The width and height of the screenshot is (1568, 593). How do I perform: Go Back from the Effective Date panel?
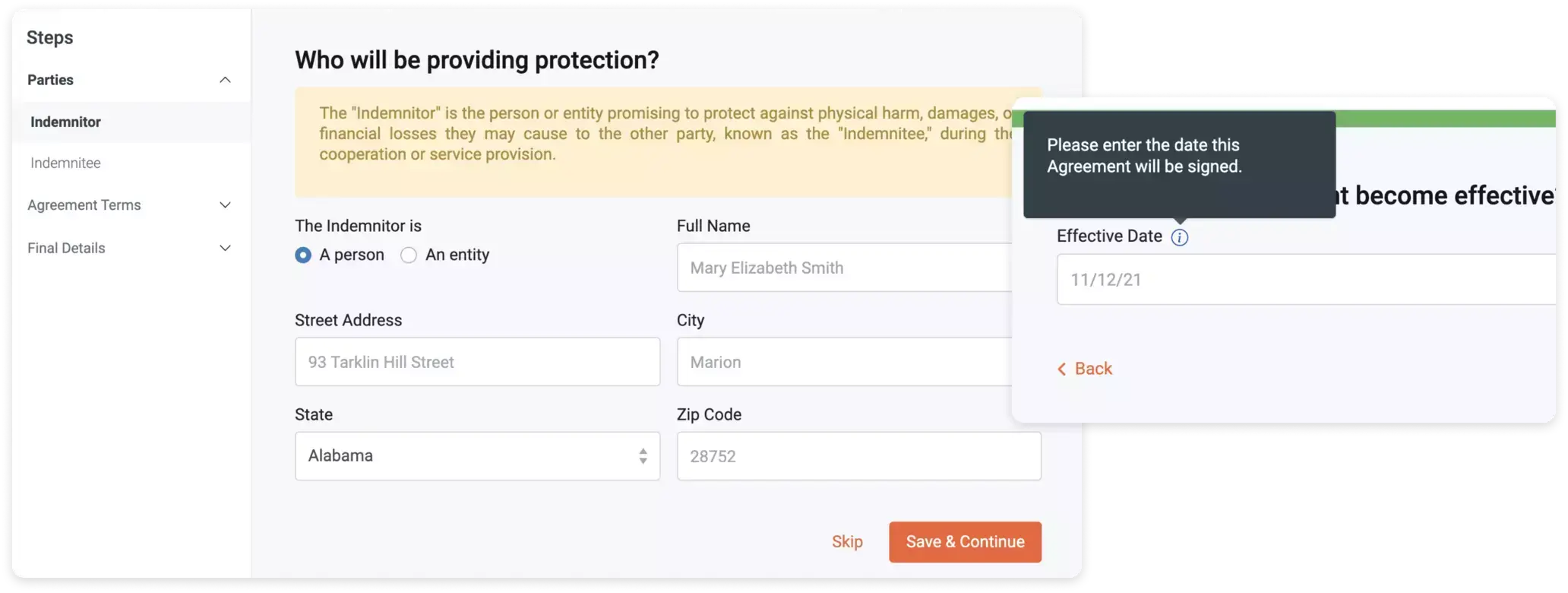[x=1084, y=369]
